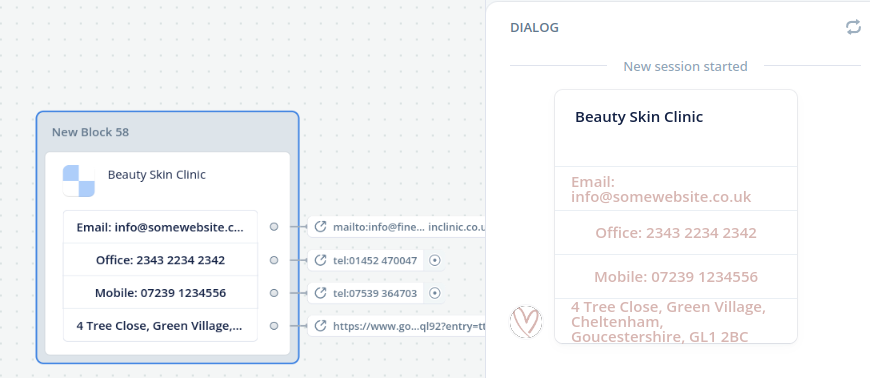Image resolution: width=870 pixels, height=378 pixels.
Task: Click the target circle icon after tel:01452 470047
Action: pyautogui.click(x=435, y=260)
